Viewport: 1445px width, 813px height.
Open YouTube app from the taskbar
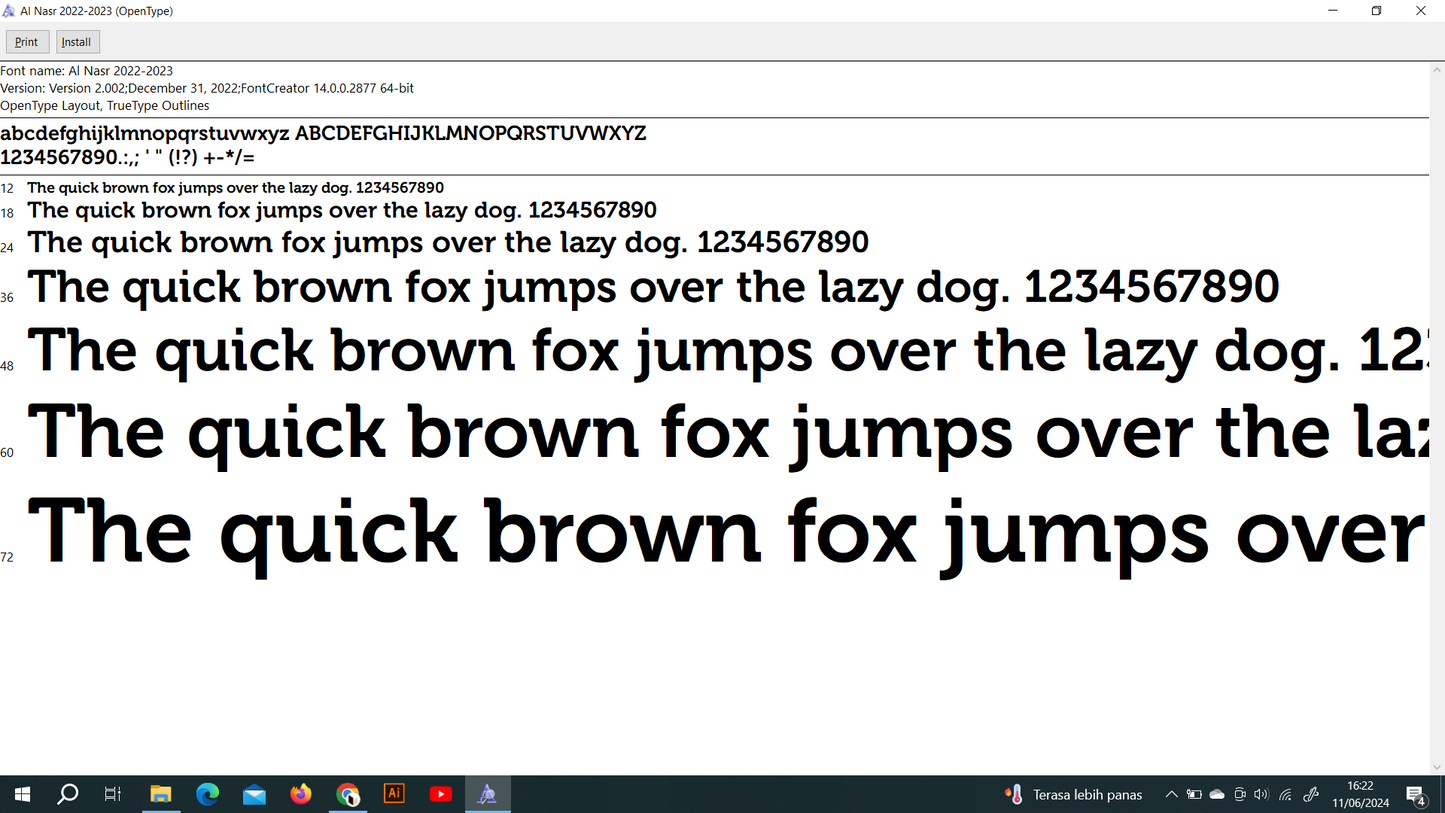(x=441, y=795)
